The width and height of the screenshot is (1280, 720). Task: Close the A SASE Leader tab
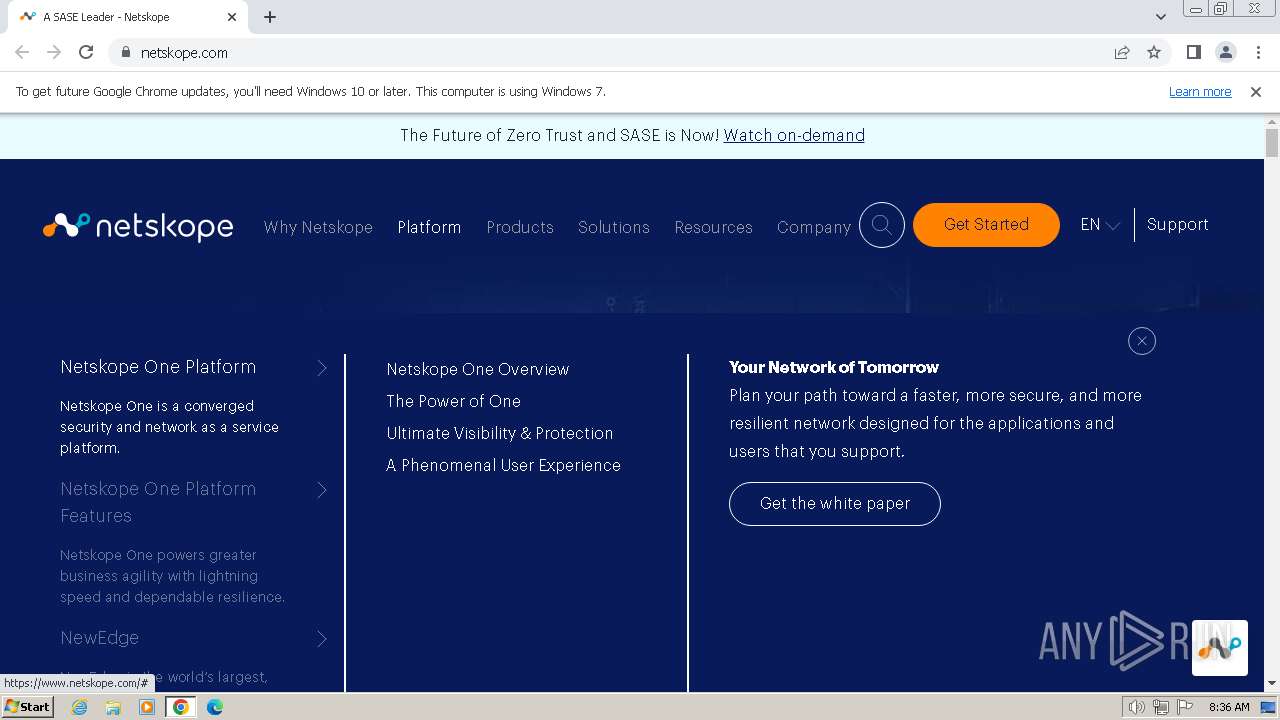[x=232, y=17]
